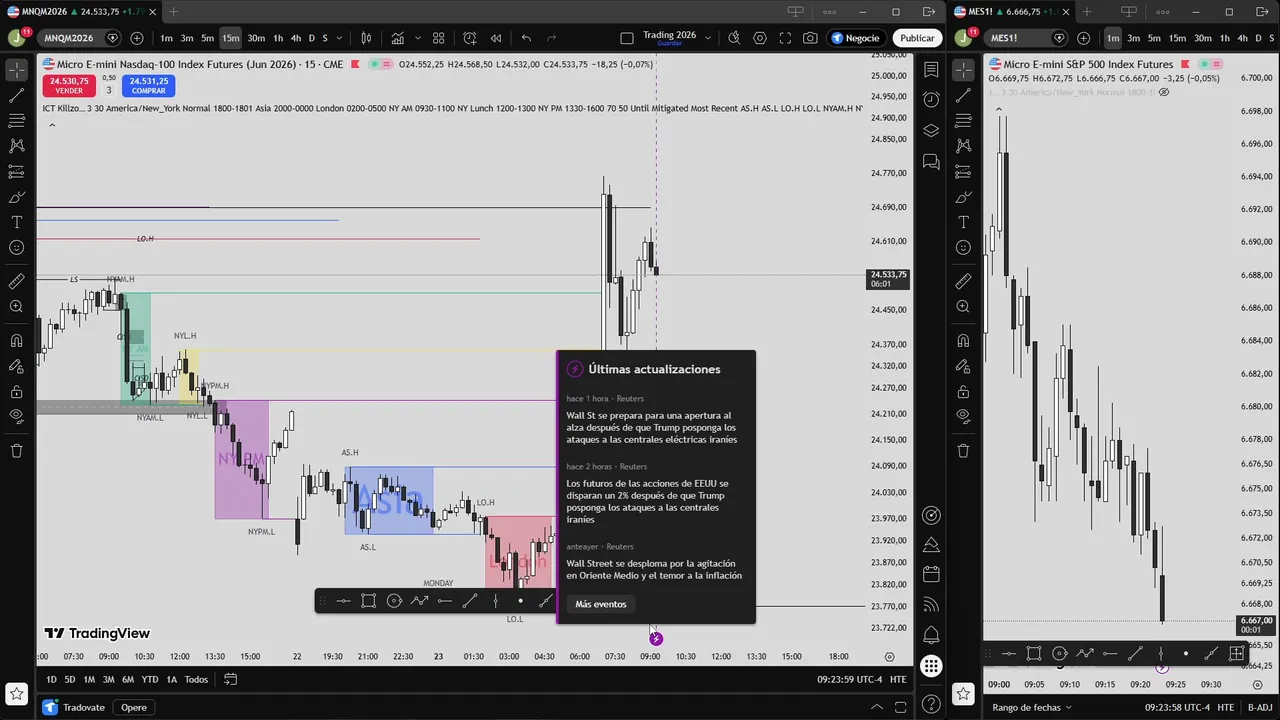The height and width of the screenshot is (720, 1280).
Task: Open the indicator templates grid icon
Action: point(438,38)
